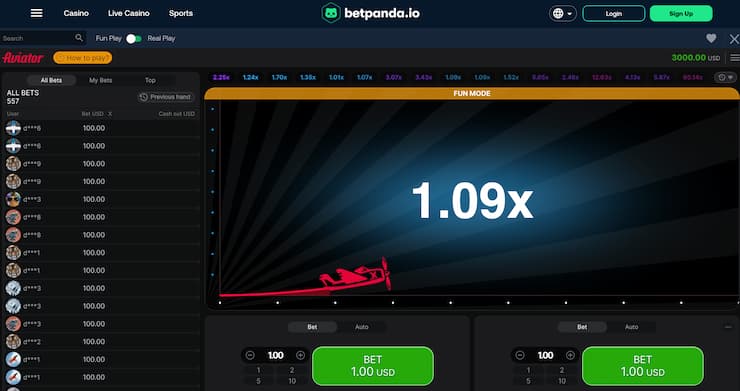Click the Real Play label
Image resolution: width=740 pixels, height=391 pixels.
(161, 38)
